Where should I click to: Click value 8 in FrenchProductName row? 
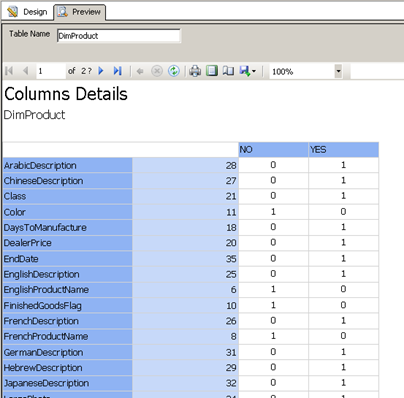[185, 336]
